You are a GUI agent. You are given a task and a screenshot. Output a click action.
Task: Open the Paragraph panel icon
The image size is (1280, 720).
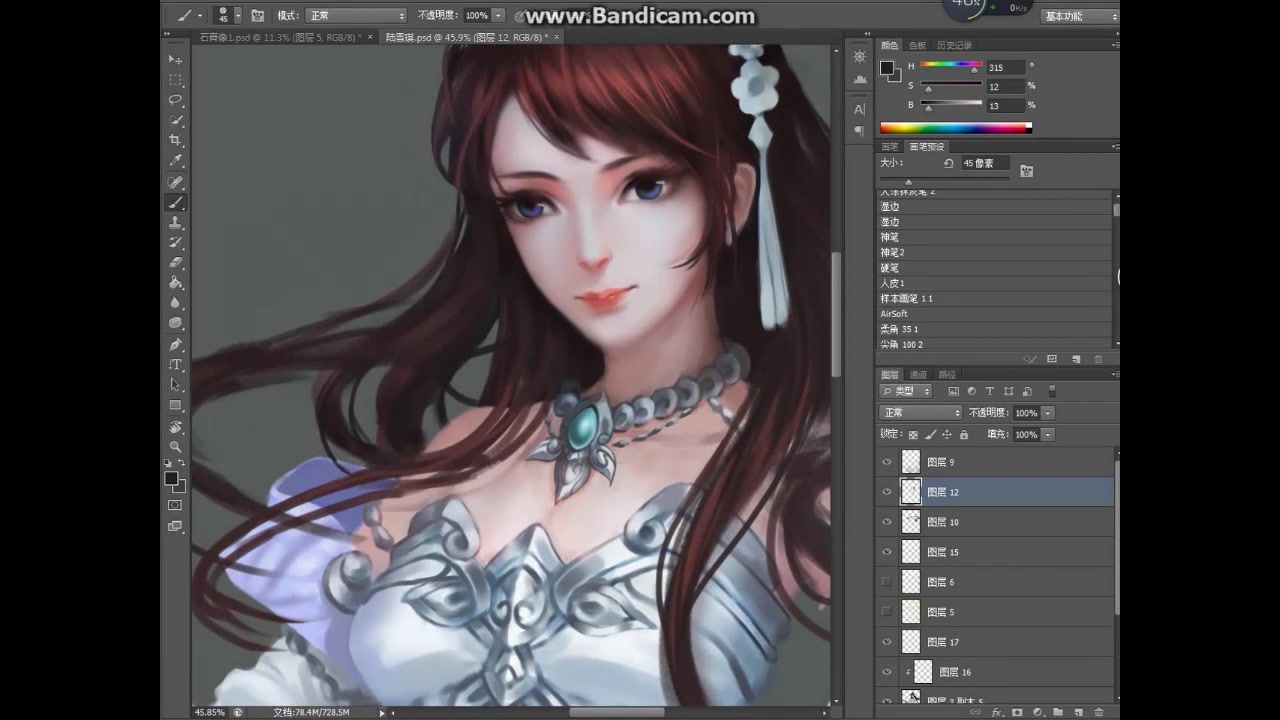pyautogui.click(x=859, y=131)
